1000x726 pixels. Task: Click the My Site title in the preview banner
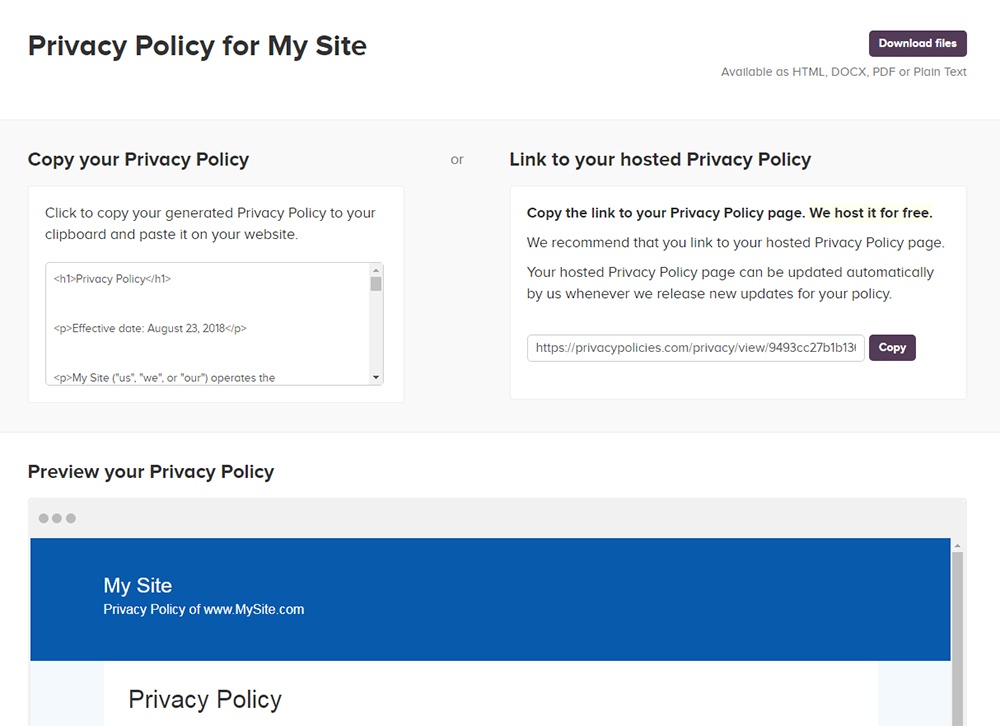138,585
